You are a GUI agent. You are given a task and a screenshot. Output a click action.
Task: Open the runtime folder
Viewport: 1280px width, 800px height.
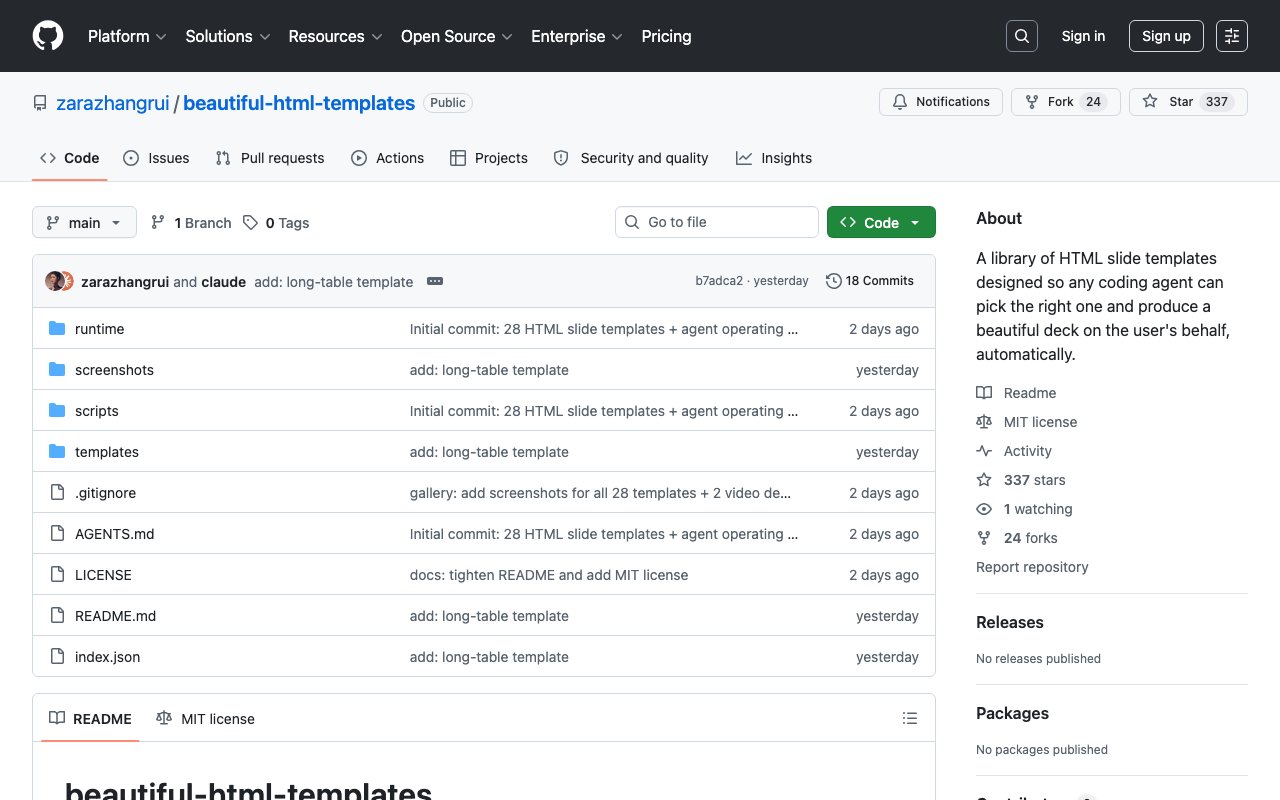(100, 329)
